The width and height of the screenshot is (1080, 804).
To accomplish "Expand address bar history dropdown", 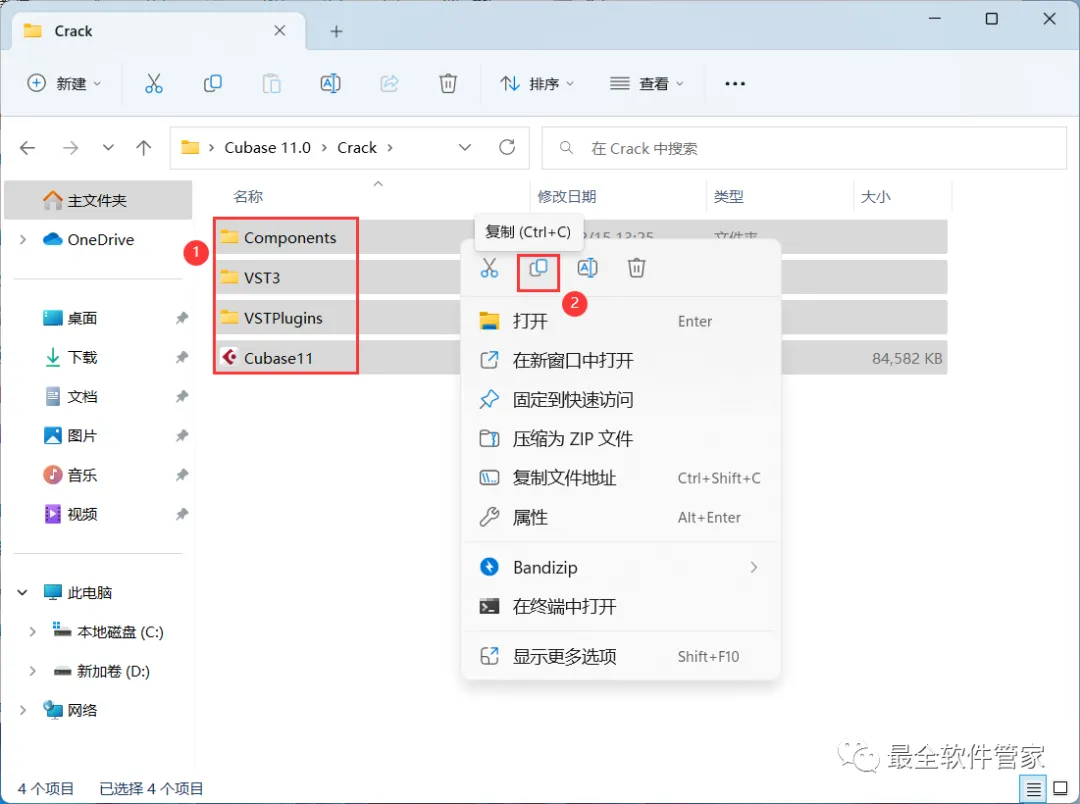I will 465,147.
